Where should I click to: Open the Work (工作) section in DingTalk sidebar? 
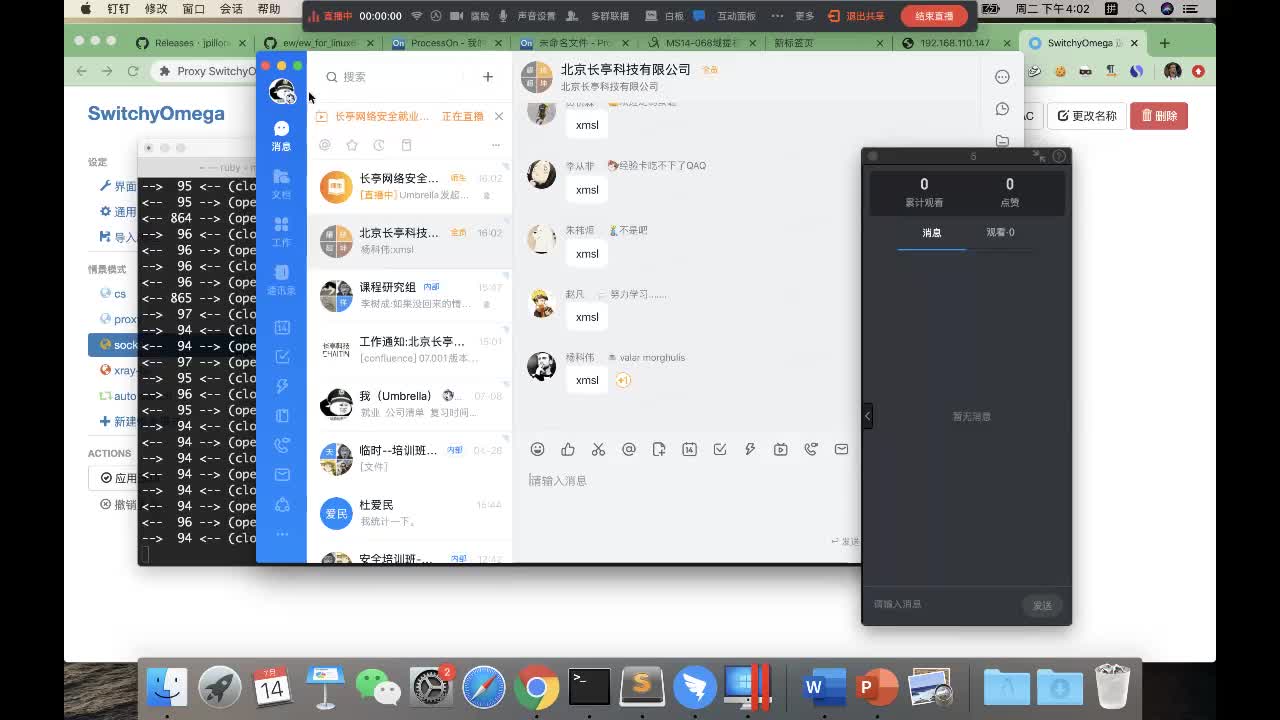tap(281, 232)
